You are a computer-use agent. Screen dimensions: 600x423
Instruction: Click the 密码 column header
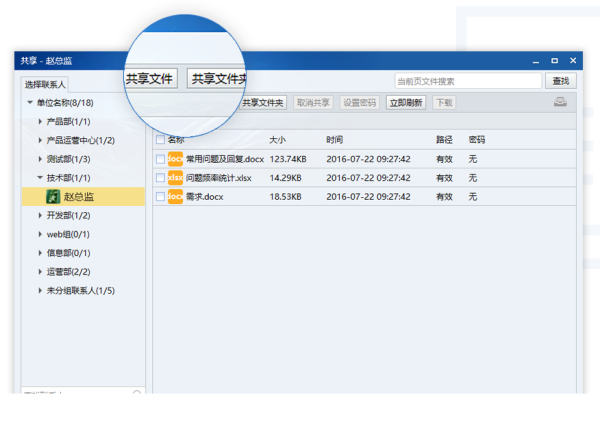(x=477, y=140)
